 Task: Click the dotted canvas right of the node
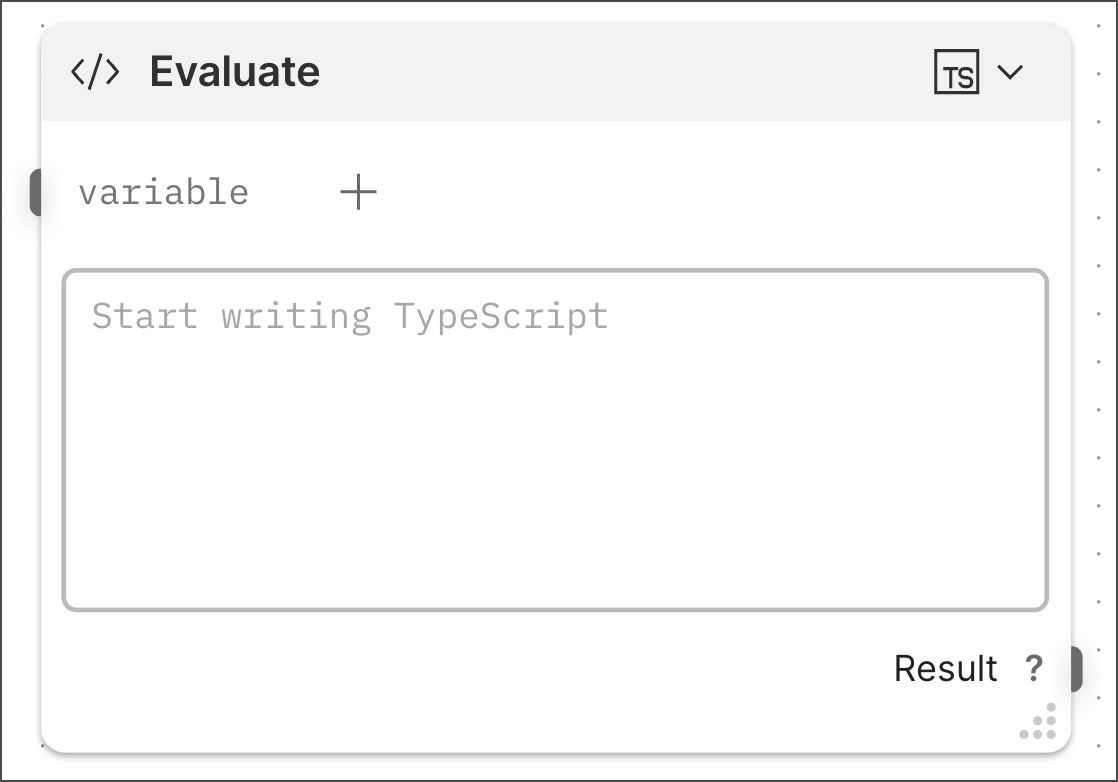(1094, 400)
